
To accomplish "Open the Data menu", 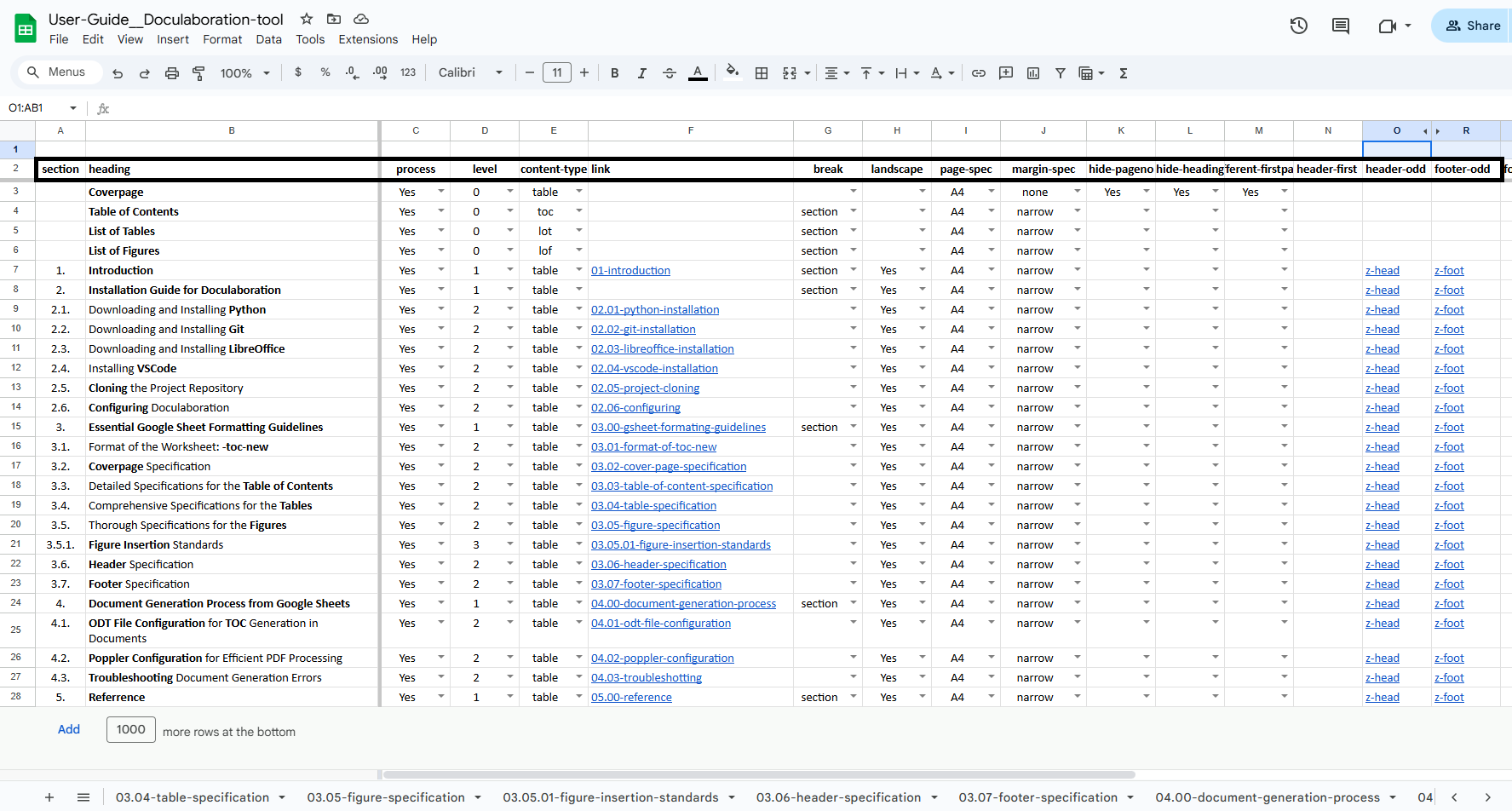I will click(268, 39).
